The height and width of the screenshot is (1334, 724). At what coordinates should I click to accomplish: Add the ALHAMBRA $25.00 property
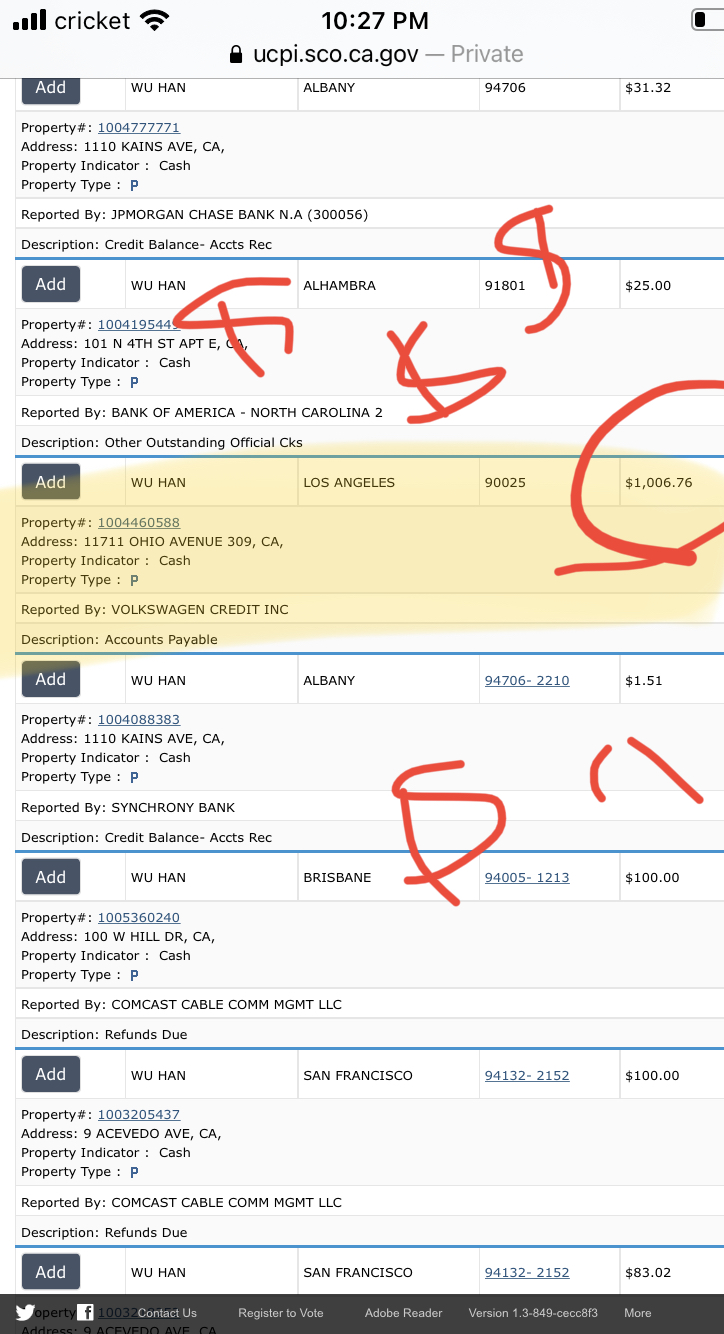coord(51,284)
